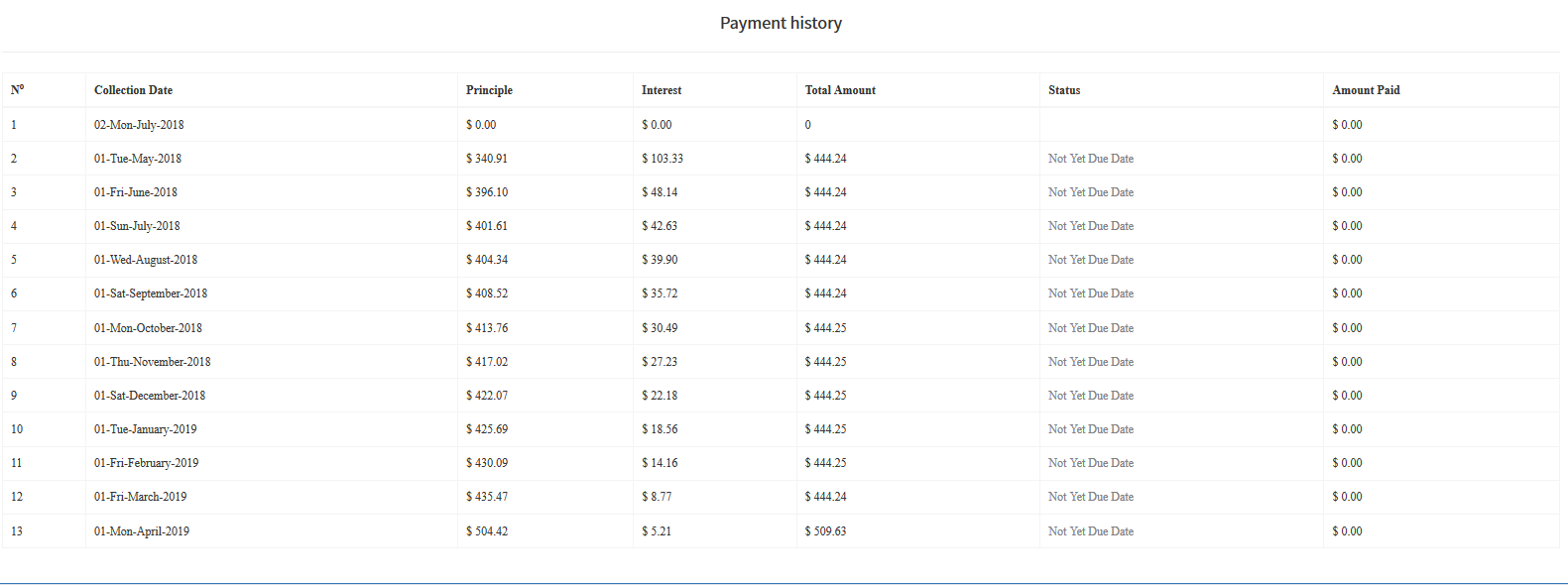Click the Amount Paid column header

click(x=1366, y=90)
